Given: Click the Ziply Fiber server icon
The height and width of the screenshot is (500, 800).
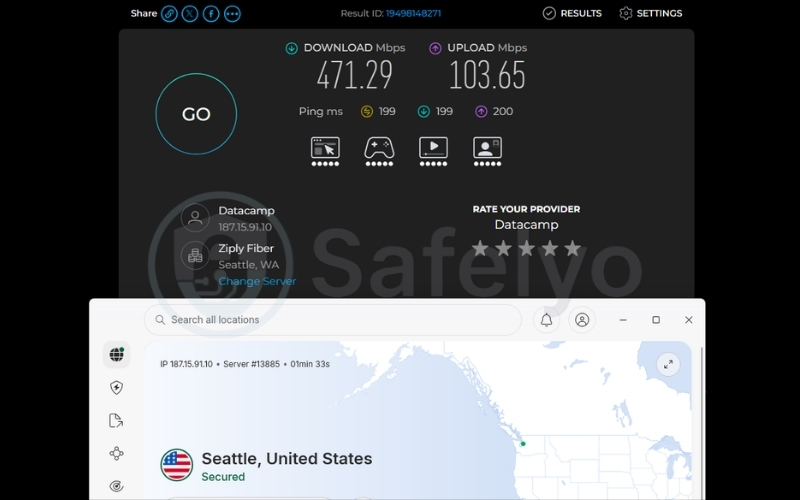Looking at the screenshot, I should pos(195,256).
